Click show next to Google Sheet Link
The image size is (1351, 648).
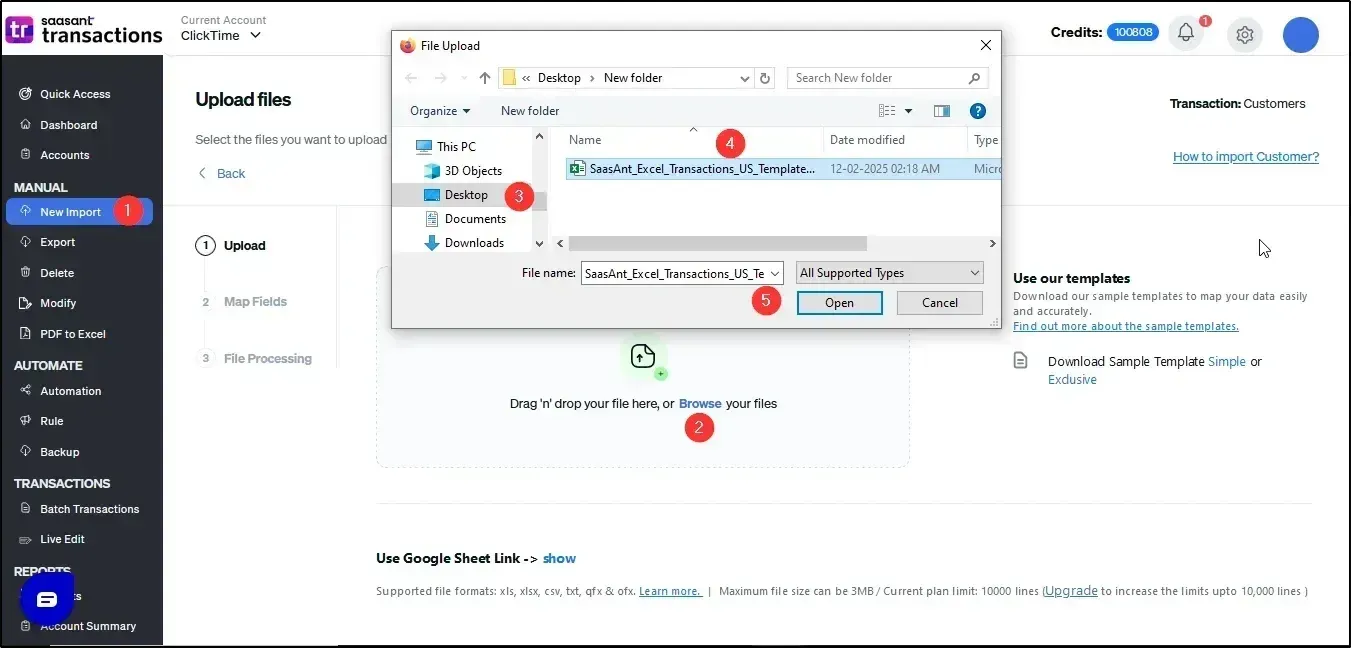click(559, 559)
